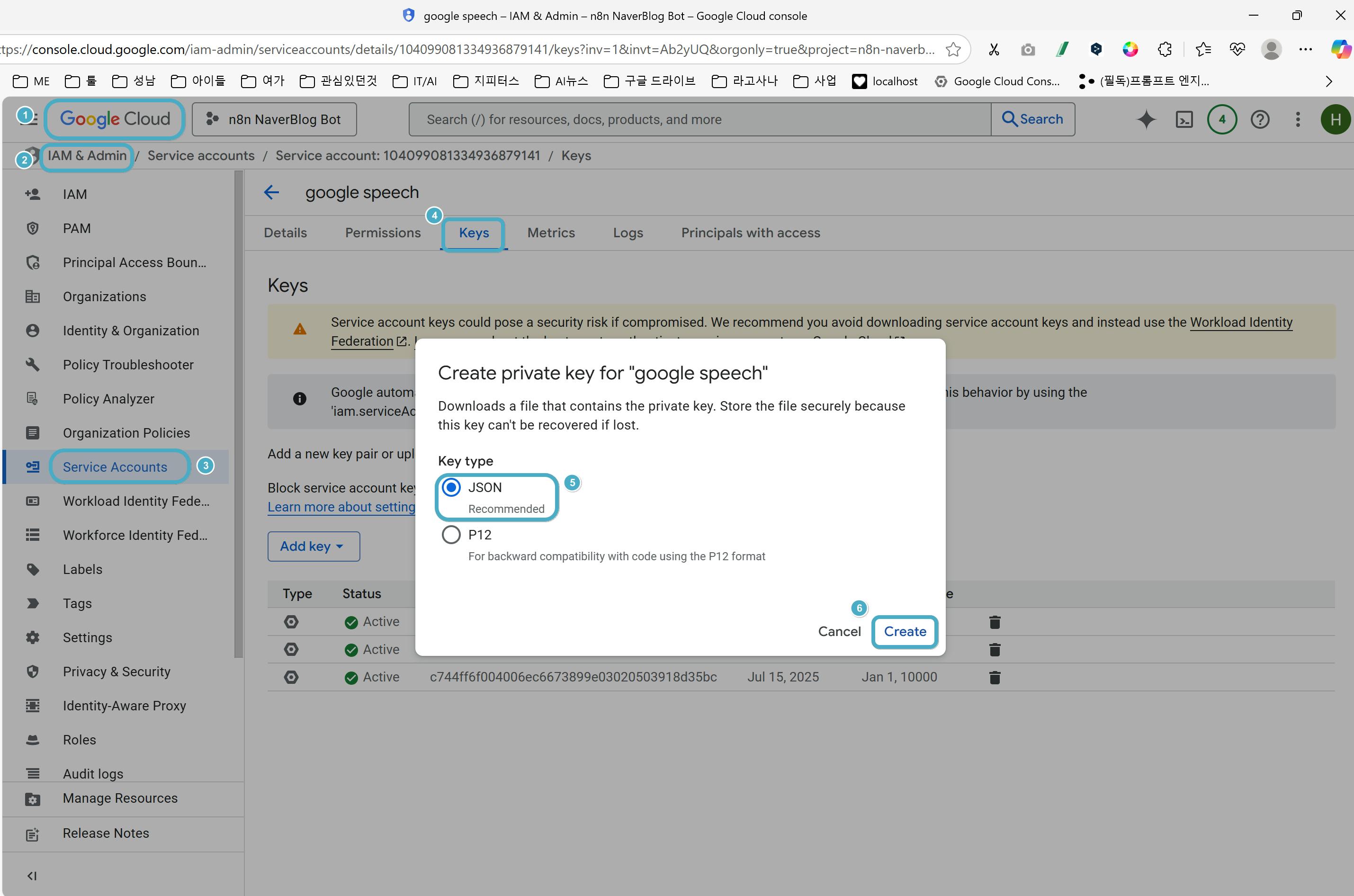
Task: Click Create in the private key dialog
Action: (905, 631)
